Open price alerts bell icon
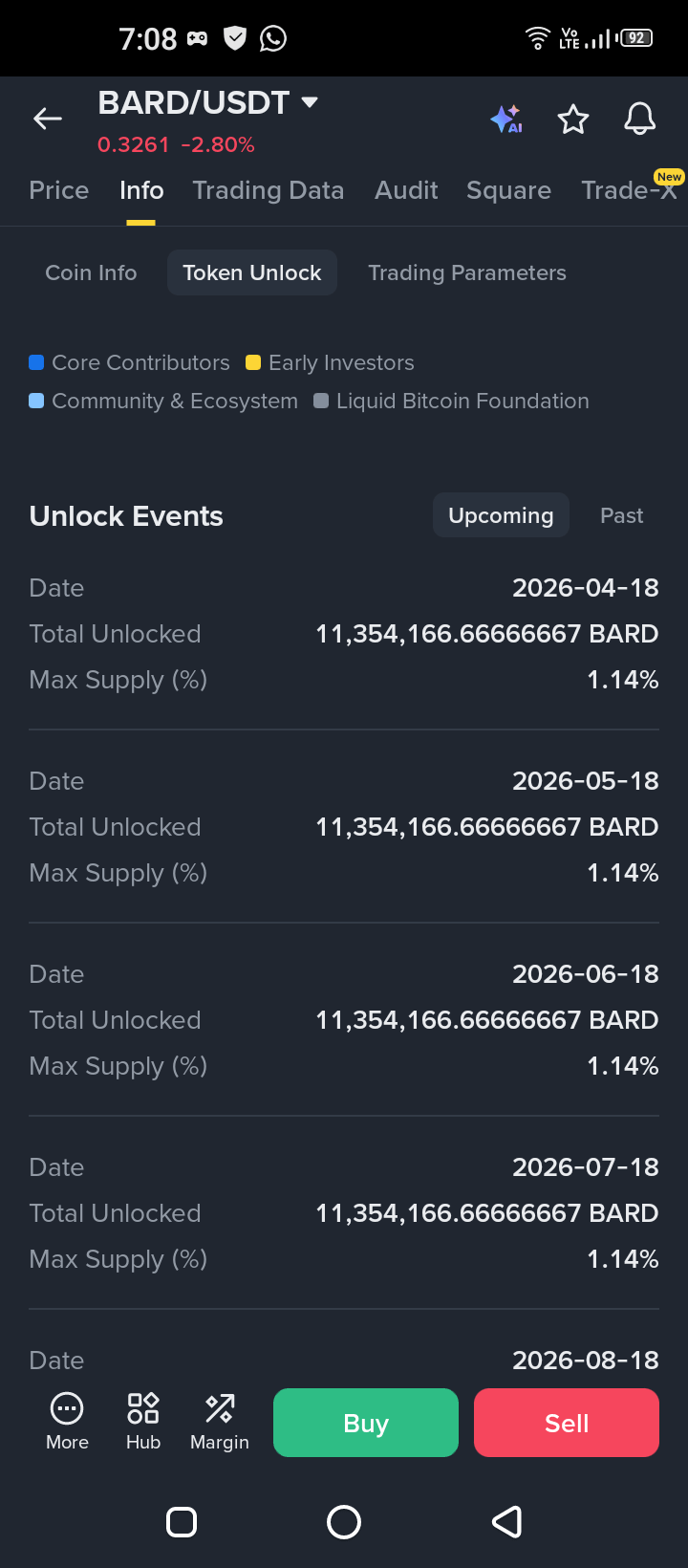The height and width of the screenshot is (1568, 688). (x=639, y=120)
